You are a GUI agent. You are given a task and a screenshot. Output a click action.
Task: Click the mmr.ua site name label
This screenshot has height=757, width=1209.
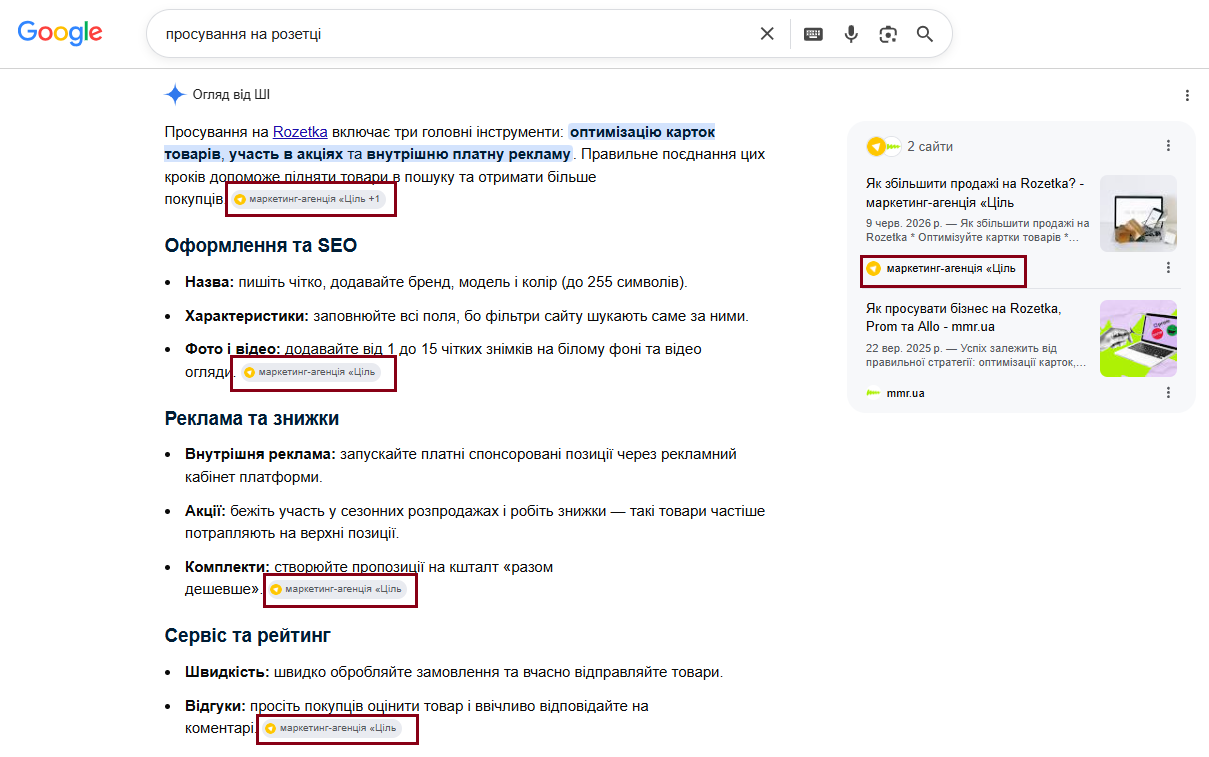pos(905,393)
